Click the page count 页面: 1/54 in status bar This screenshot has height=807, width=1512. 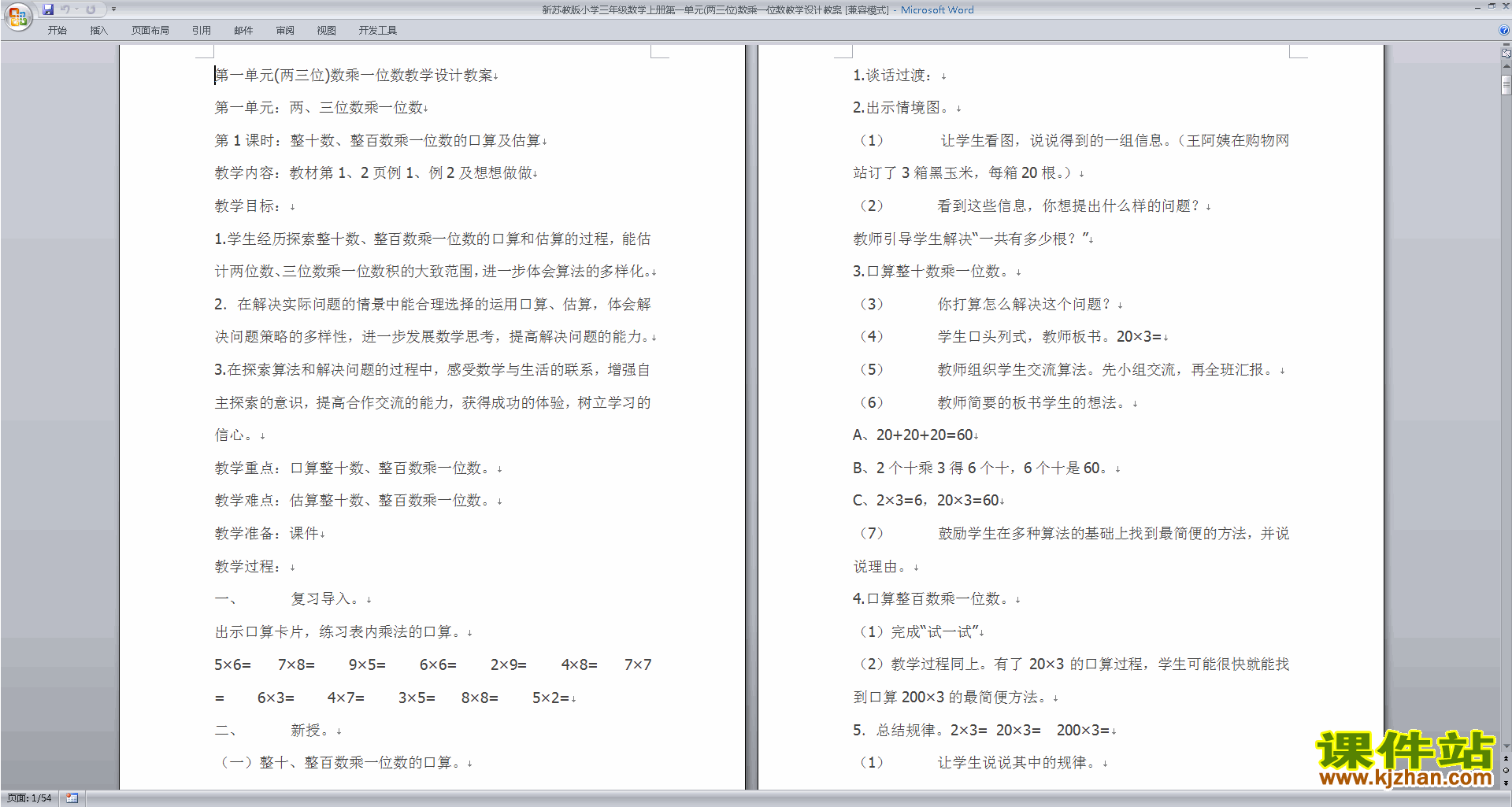29,798
